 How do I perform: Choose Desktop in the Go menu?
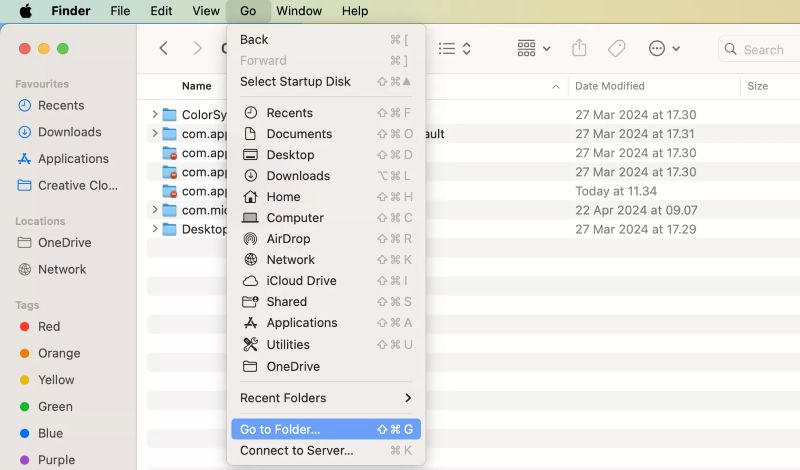pos(326,155)
